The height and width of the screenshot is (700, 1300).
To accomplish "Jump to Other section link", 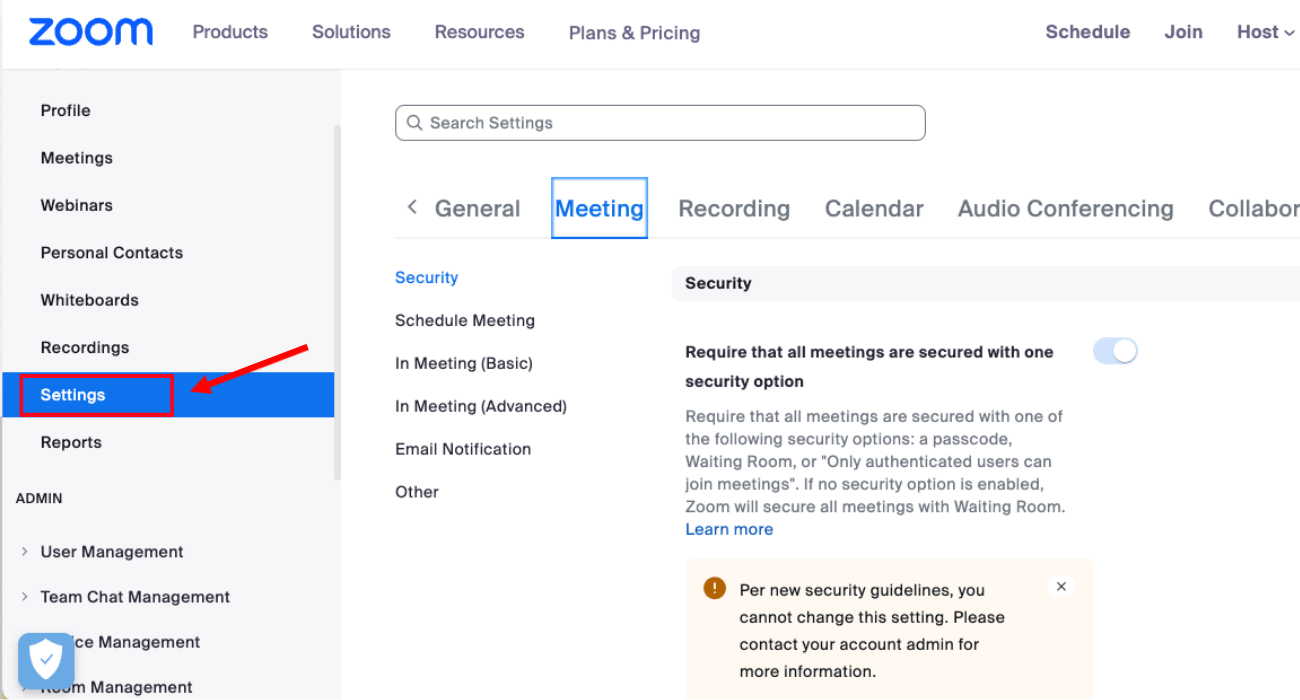I will (417, 492).
